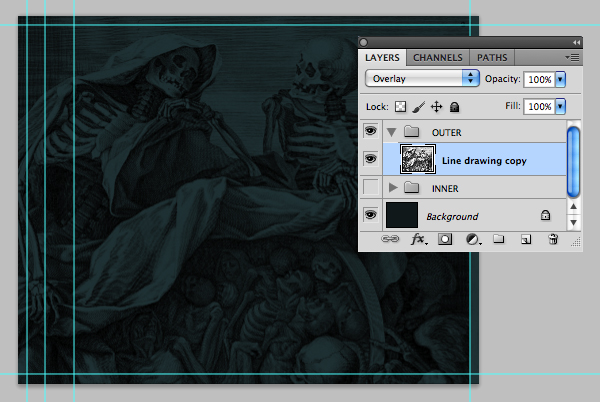Image resolution: width=600 pixels, height=402 pixels.
Task: Create a new layer icon
Action: pyautogui.click(x=526, y=239)
